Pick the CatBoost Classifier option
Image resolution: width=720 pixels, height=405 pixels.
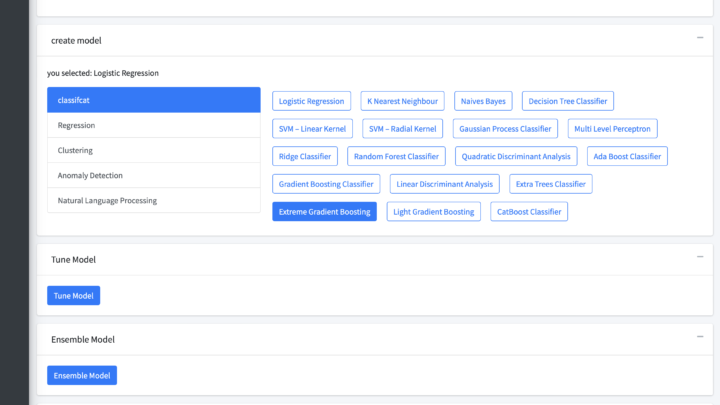point(529,211)
